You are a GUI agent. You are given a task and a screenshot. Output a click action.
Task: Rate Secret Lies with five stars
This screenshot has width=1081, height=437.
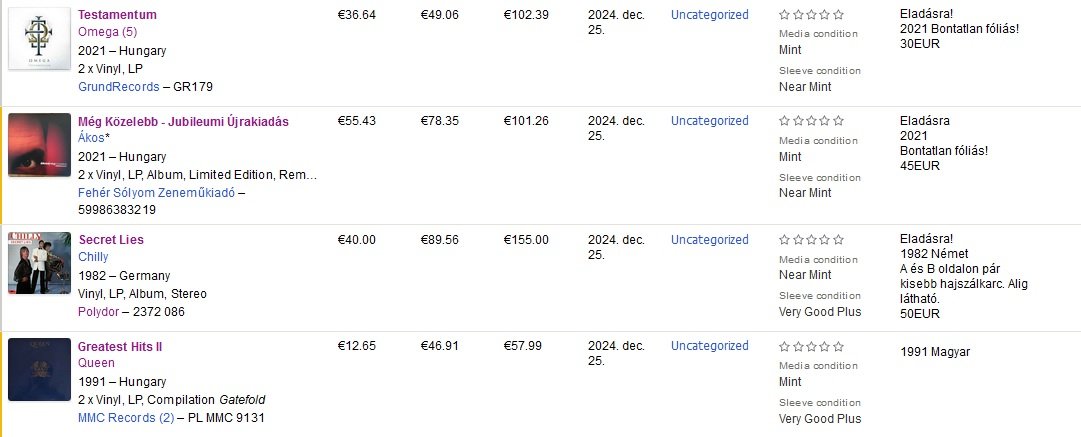838,240
